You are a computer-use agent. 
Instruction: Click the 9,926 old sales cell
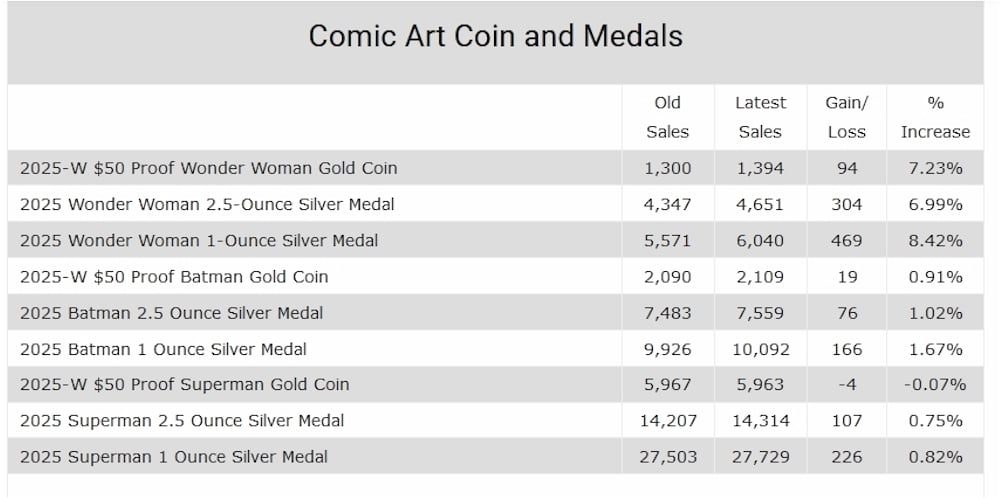tap(667, 349)
